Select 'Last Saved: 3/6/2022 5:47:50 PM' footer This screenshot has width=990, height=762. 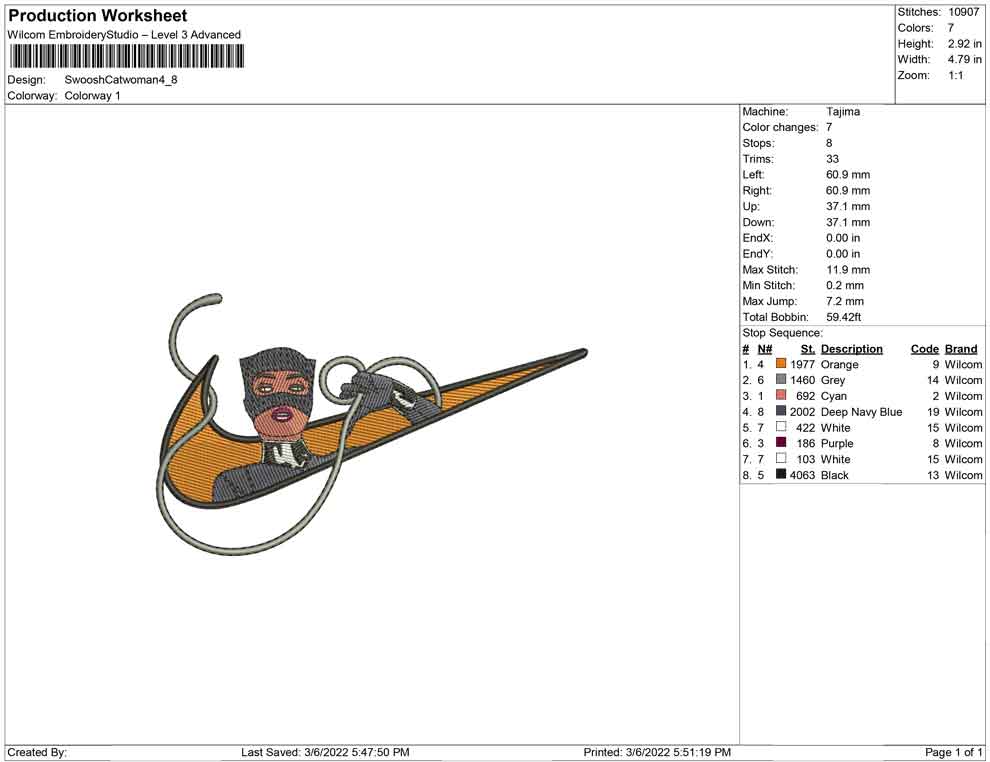click(x=325, y=752)
